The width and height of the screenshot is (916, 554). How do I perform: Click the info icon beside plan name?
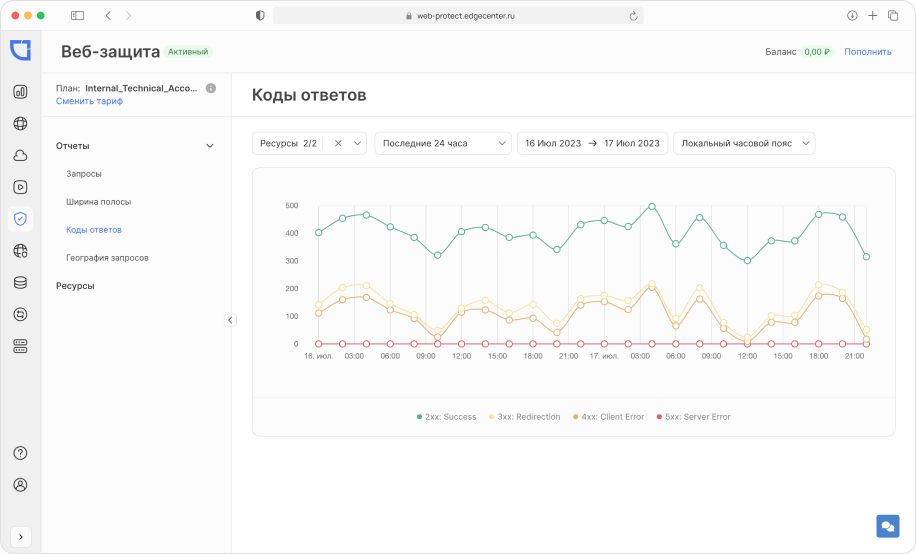pyautogui.click(x=211, y=88)
